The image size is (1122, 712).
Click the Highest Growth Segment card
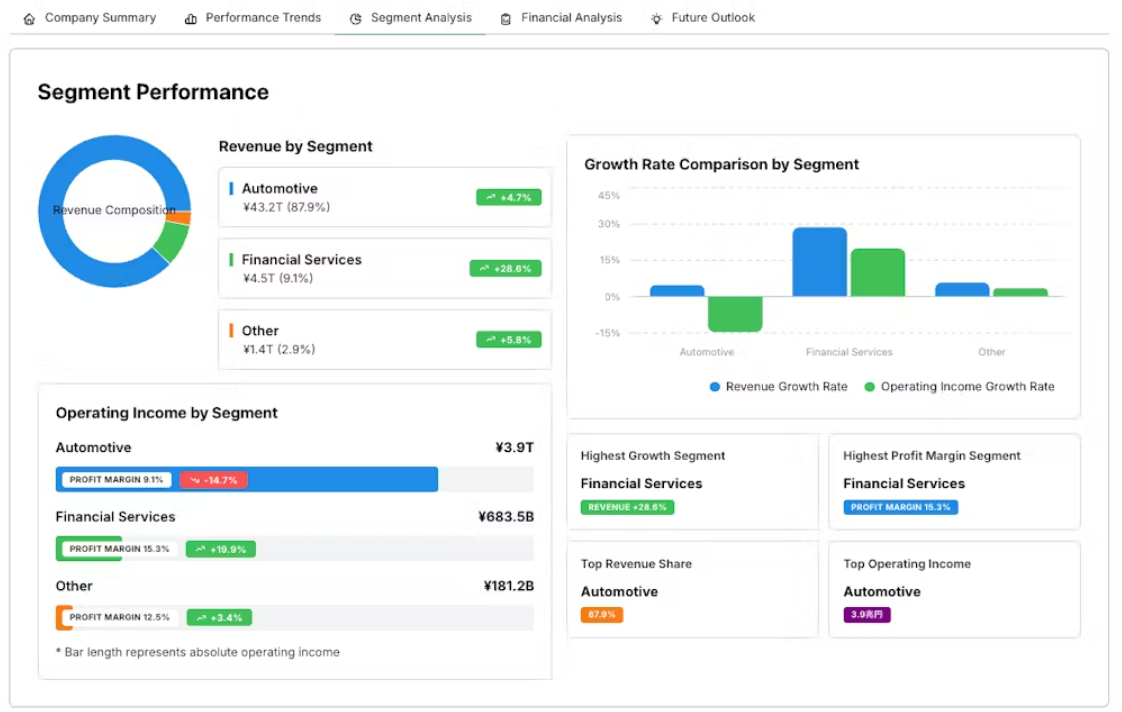(693, 482)
